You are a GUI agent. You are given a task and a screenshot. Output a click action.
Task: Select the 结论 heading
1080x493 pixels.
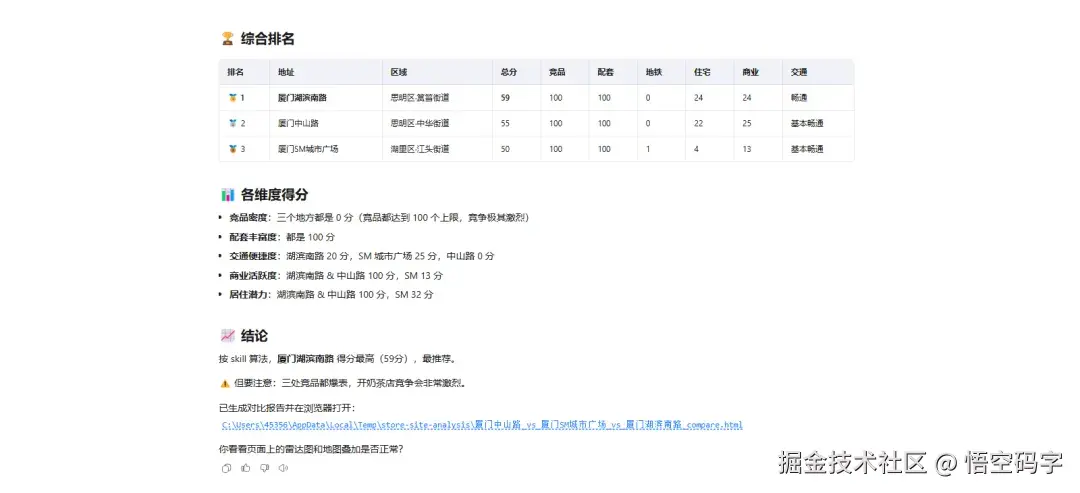(254, 336)
